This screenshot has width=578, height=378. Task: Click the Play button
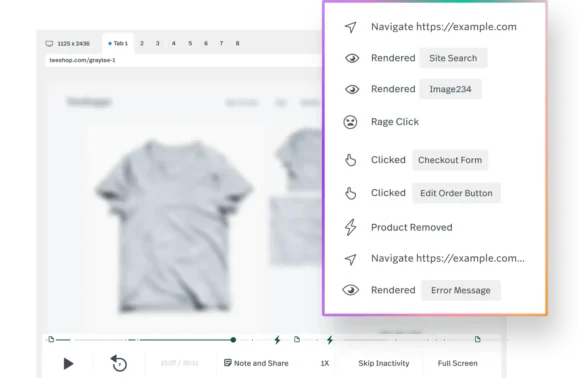point(68,364)
